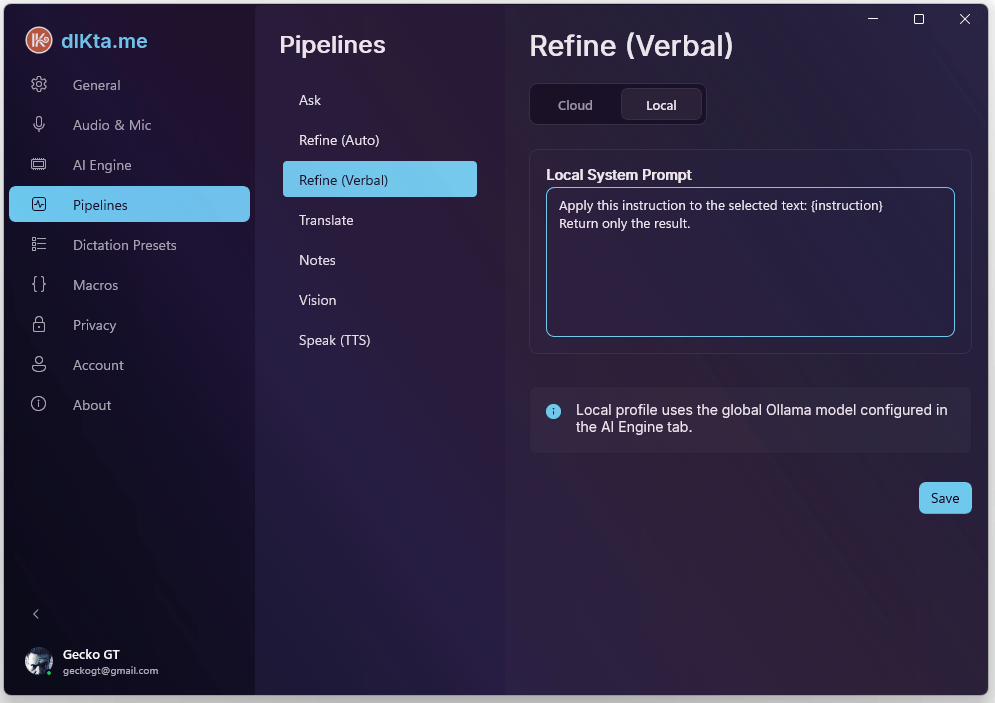Open the AI Engine settings icon
The width and height of the screenshot is (995, 703).
[x=38, y=164]
